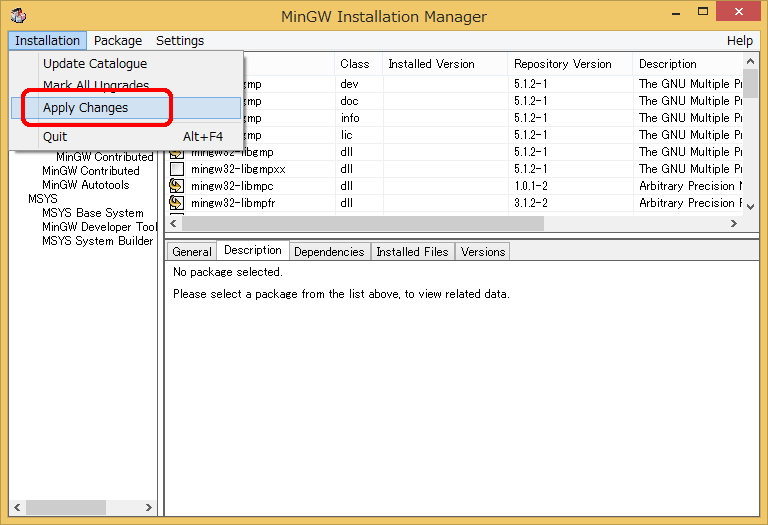Sort by the Description column header

pos(688,64)
